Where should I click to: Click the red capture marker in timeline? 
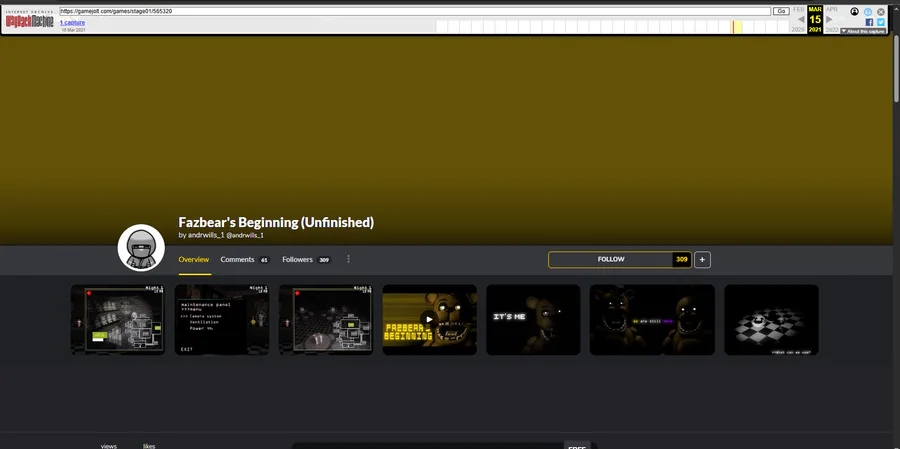pyautogui.click(x=733, y=26)
